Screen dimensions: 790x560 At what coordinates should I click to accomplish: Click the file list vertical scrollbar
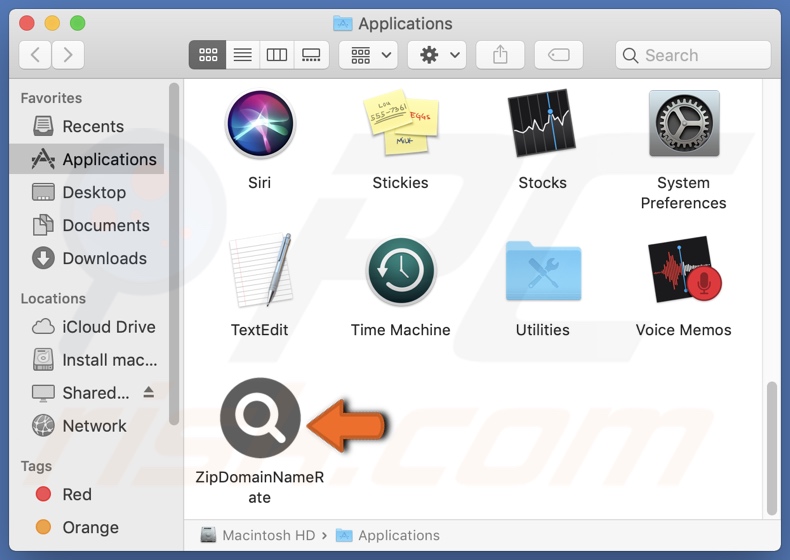[x=771, y=448]
